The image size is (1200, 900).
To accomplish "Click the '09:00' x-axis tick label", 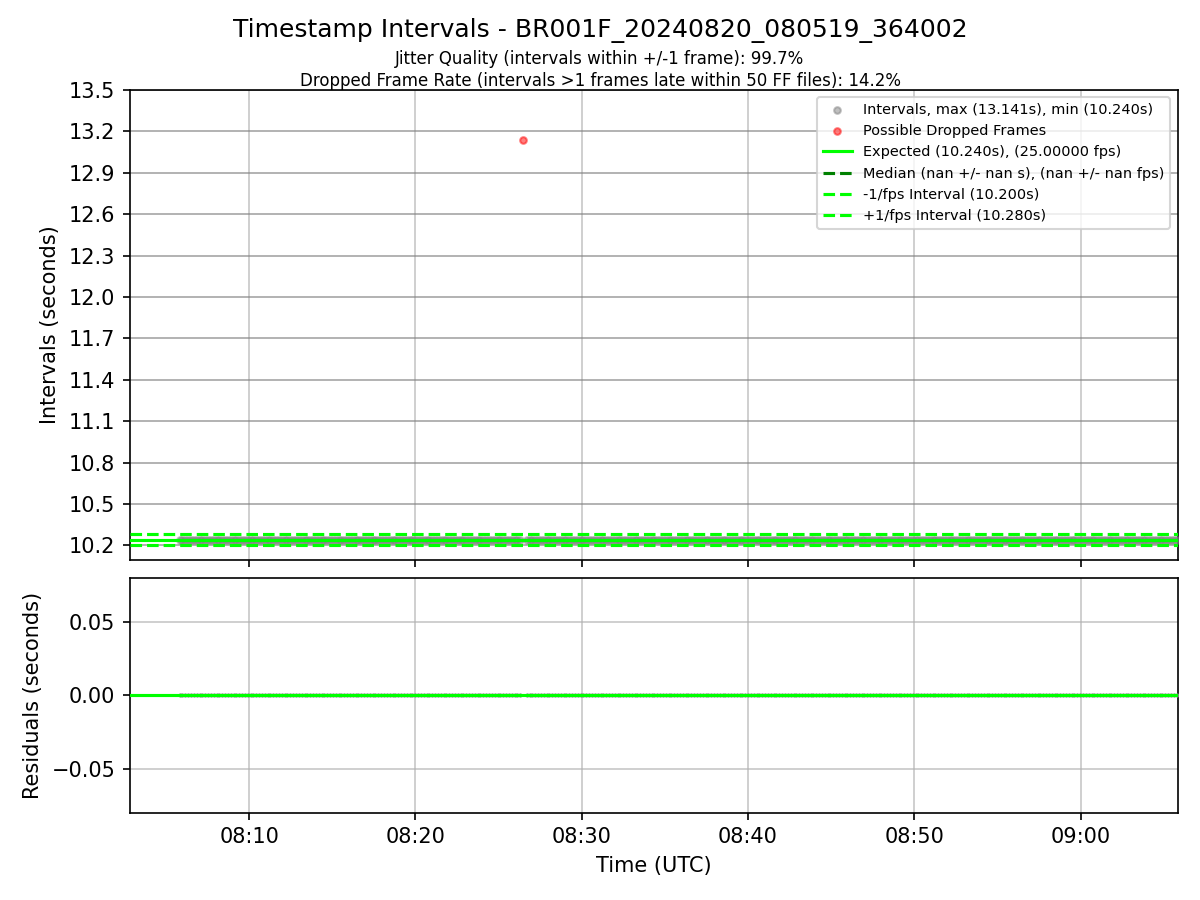I will pyautogui.click(x=1080, y=835).
